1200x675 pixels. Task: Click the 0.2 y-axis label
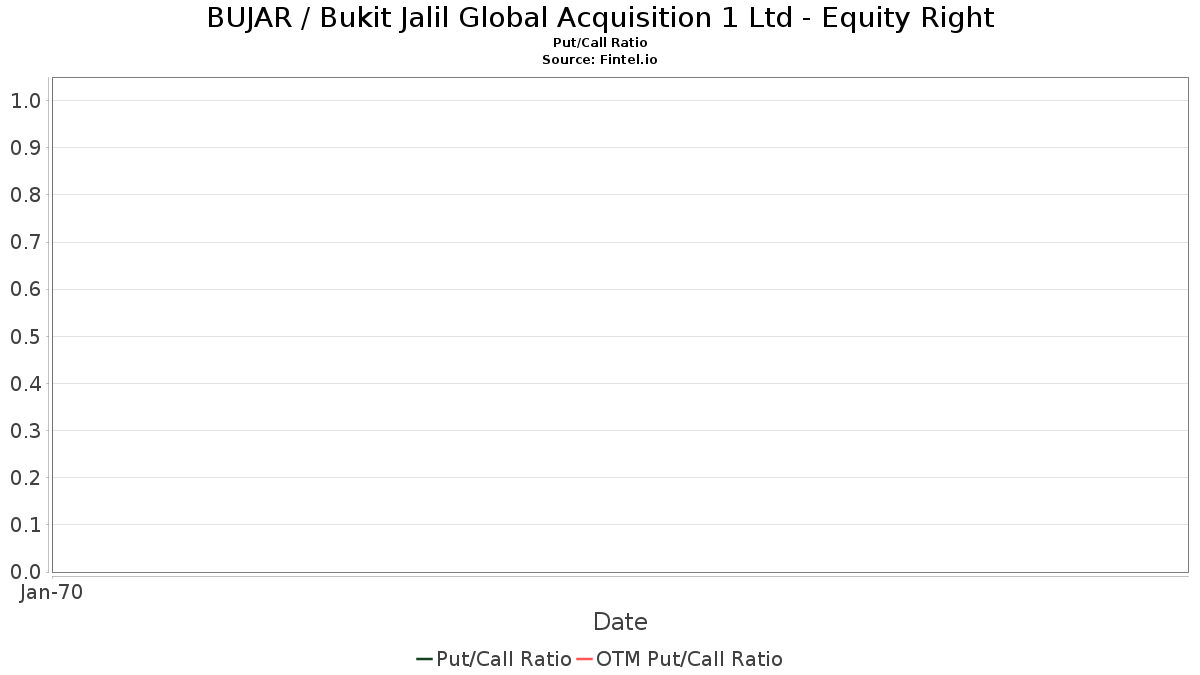(x=25, y=477)
